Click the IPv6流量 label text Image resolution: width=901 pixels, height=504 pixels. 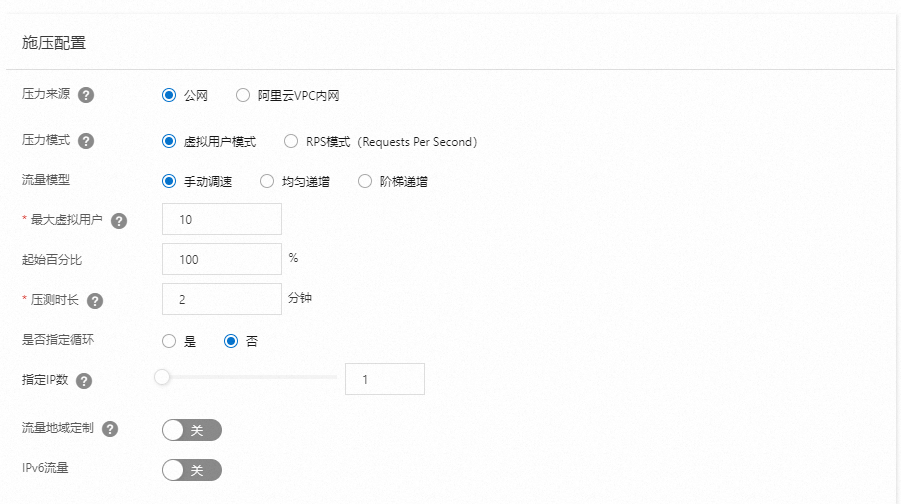45,468
